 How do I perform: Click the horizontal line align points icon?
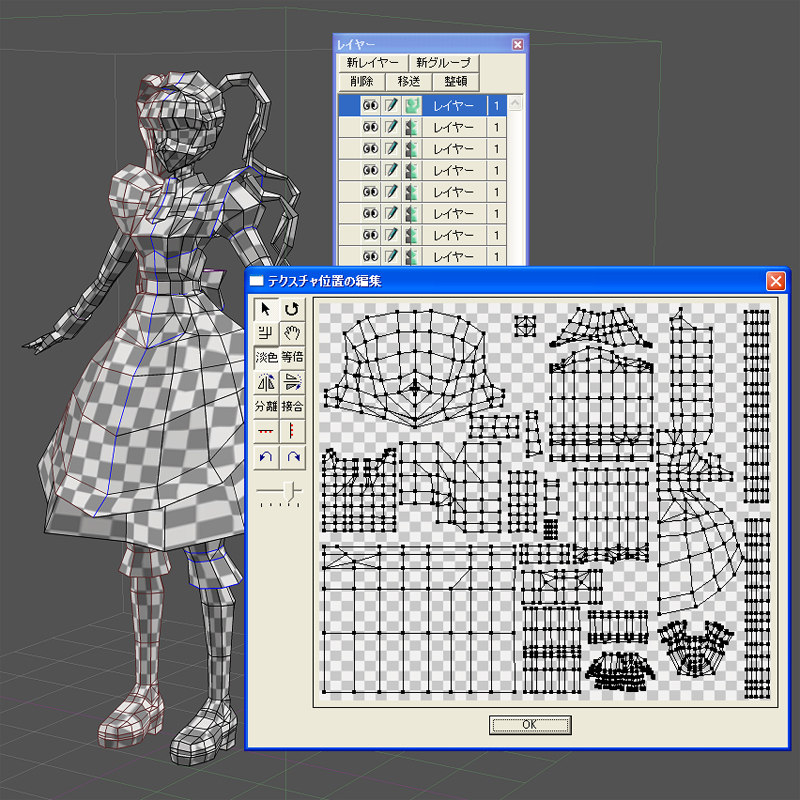(266, 431)
